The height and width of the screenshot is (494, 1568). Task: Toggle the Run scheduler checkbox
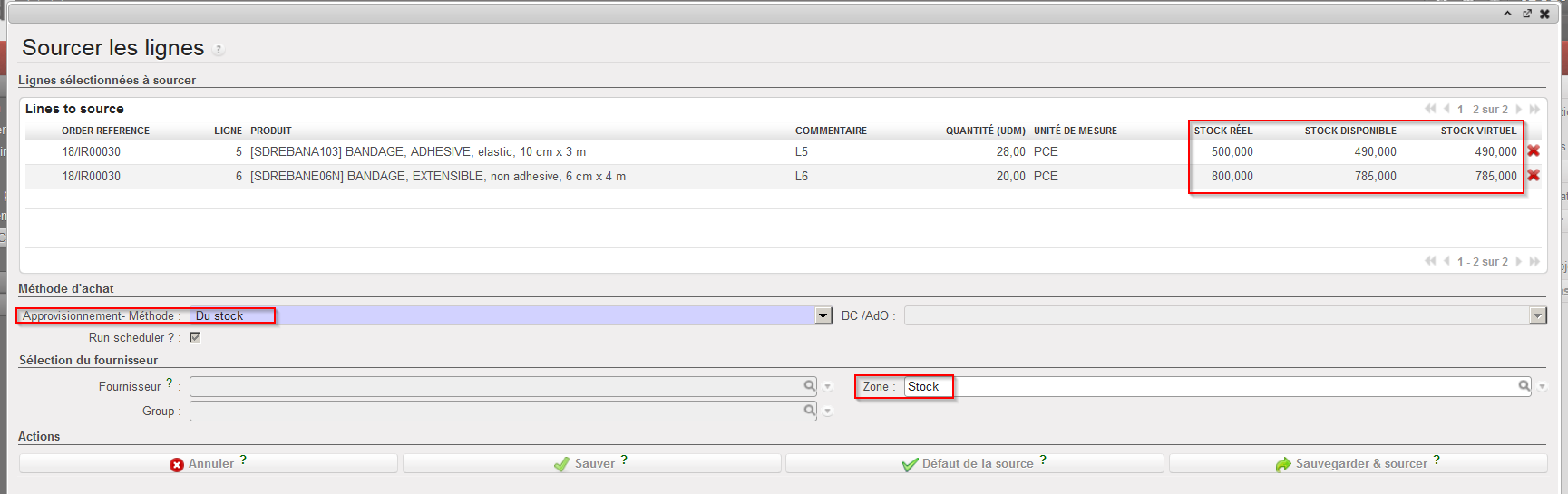[x=194, y=337]
